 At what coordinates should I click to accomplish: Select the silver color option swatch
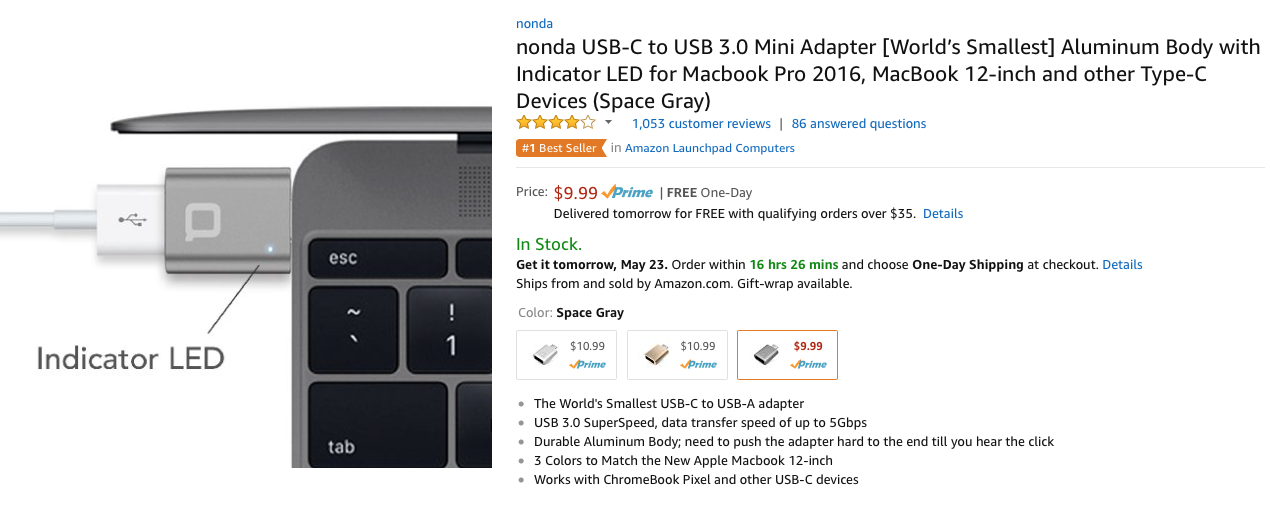tap(566, 355)
